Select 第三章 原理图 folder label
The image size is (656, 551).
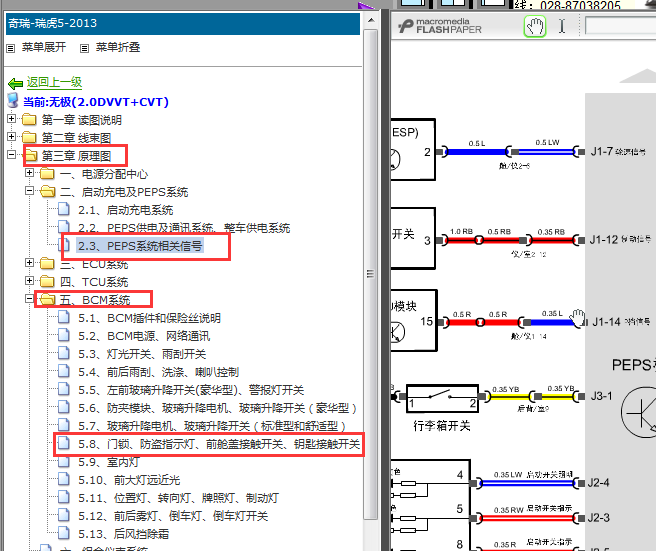[77, 156]
